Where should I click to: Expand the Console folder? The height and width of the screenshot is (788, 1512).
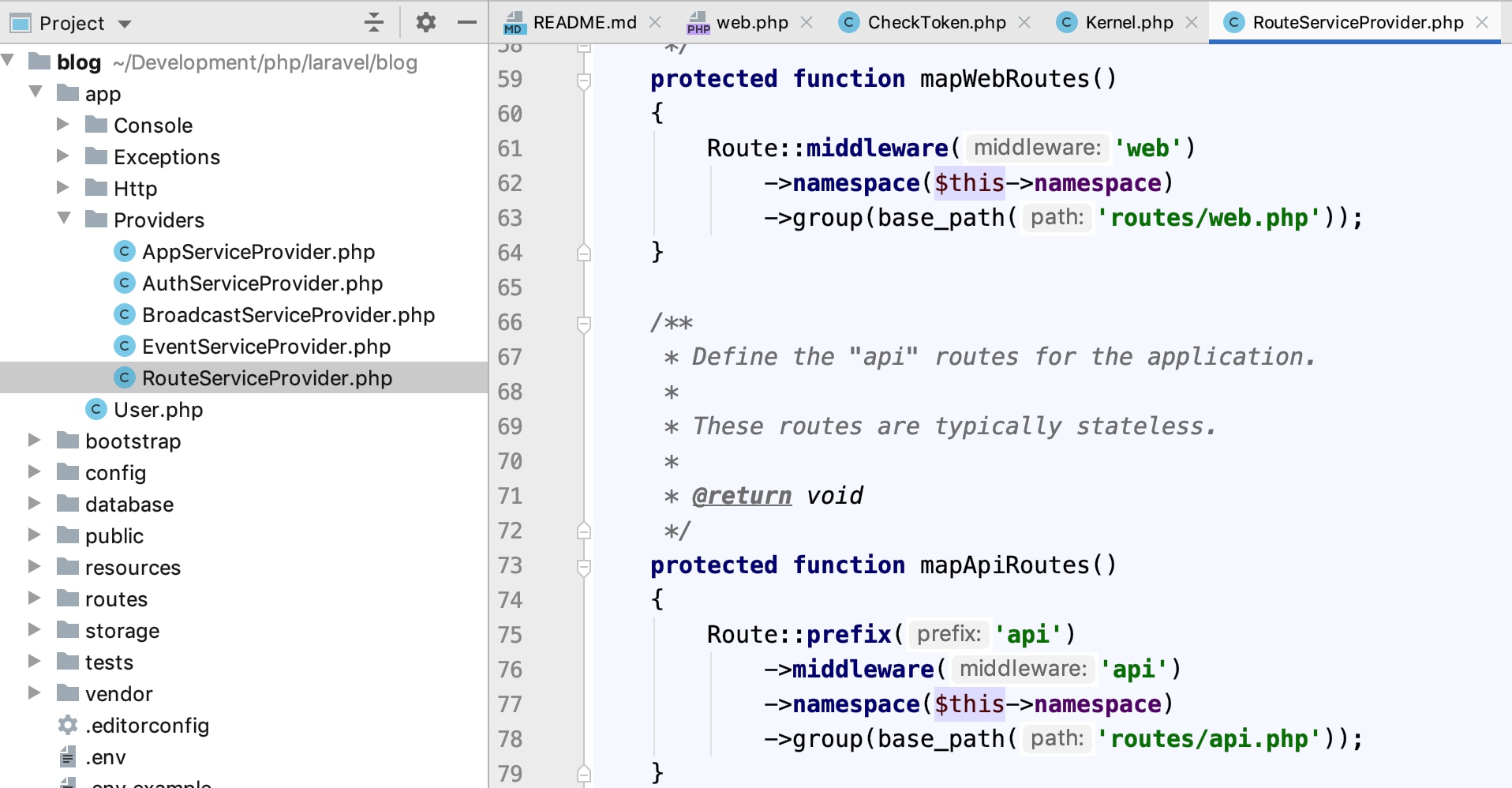click(x=63, y=124)
